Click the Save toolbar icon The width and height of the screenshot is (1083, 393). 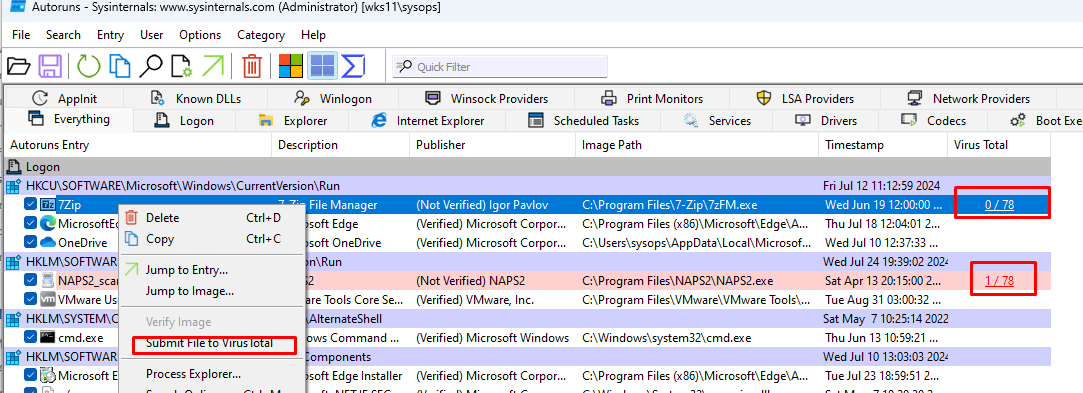50,66
